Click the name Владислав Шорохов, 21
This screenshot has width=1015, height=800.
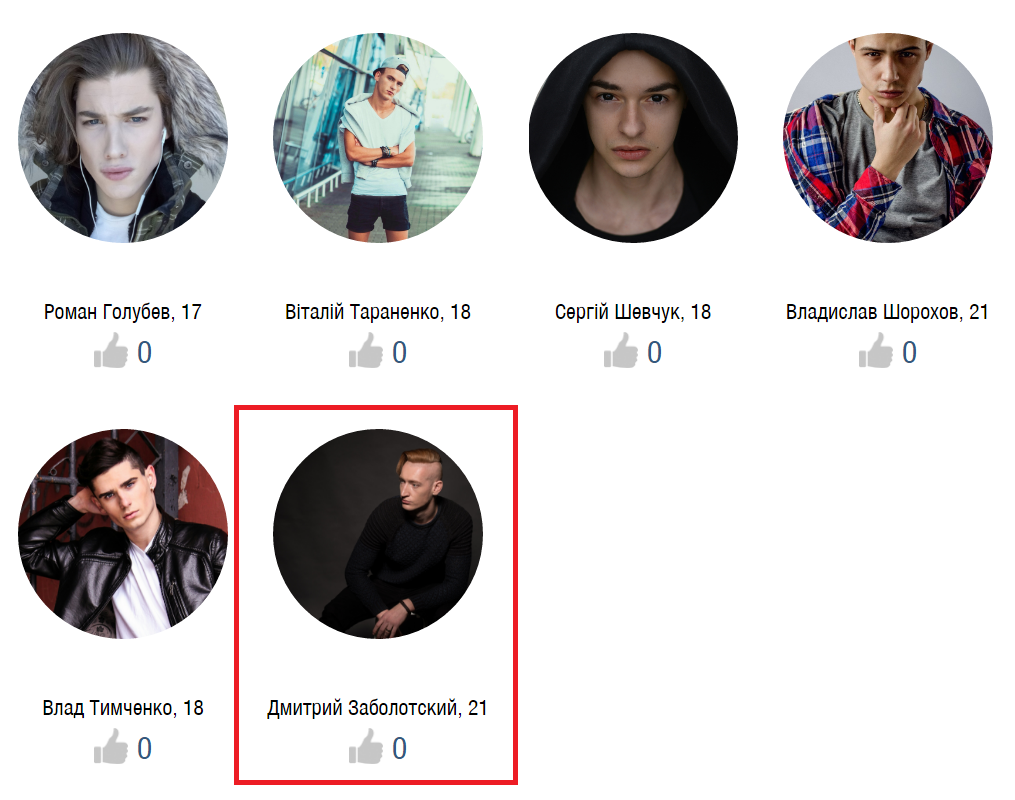coord(887,312)
